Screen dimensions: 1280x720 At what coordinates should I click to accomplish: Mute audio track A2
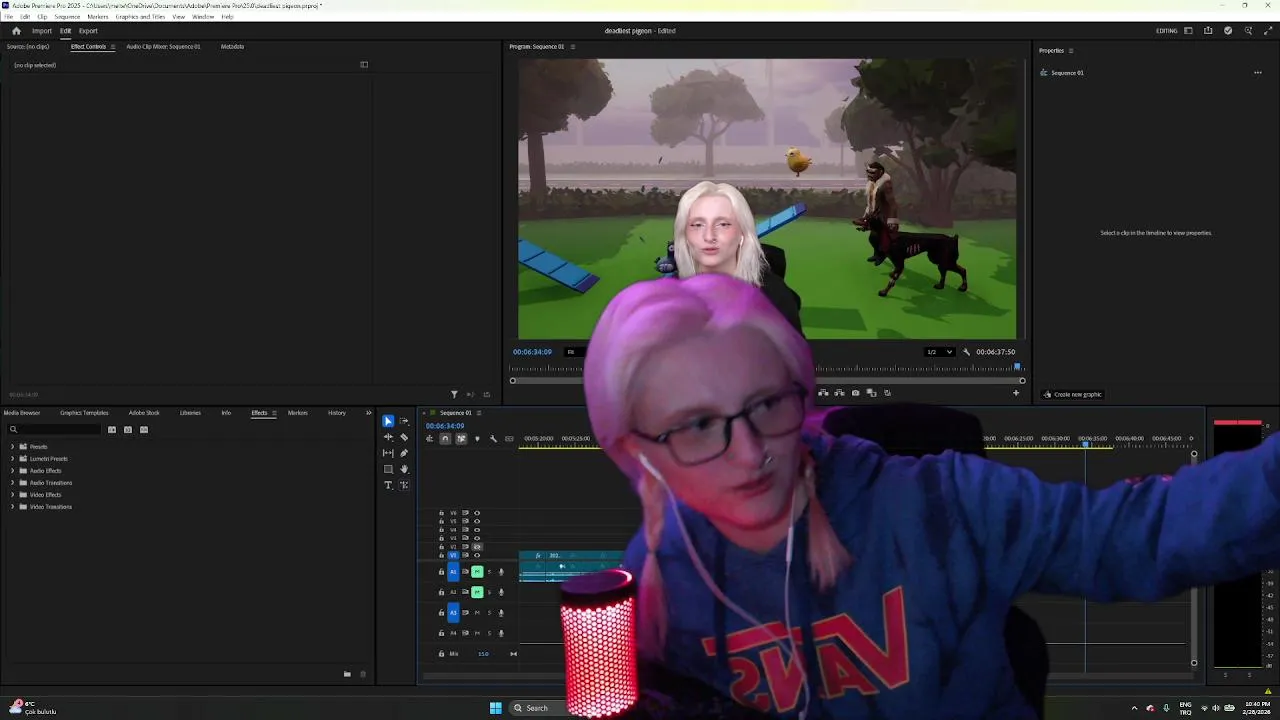[477, 592]
